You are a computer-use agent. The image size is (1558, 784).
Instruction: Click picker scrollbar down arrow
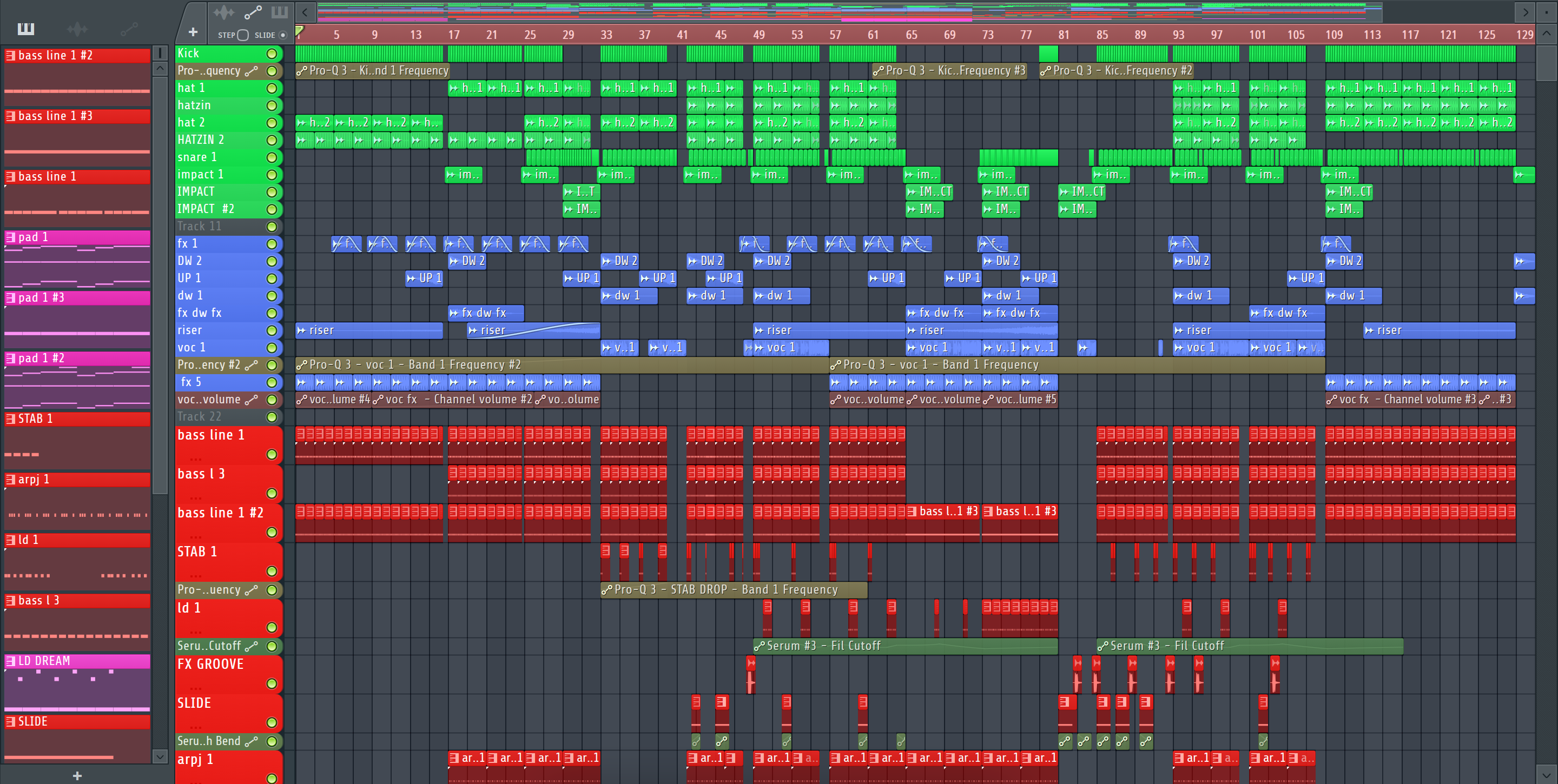point(160,756)
